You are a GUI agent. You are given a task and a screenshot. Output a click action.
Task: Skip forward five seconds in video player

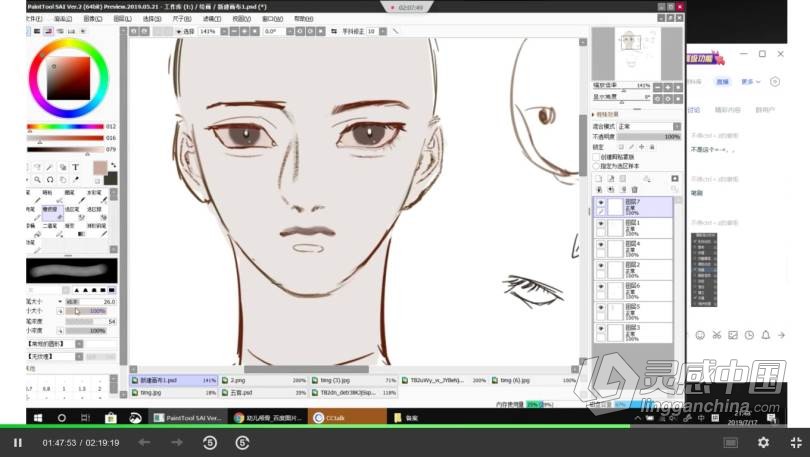pyautogui.click(x=242, y=443)
